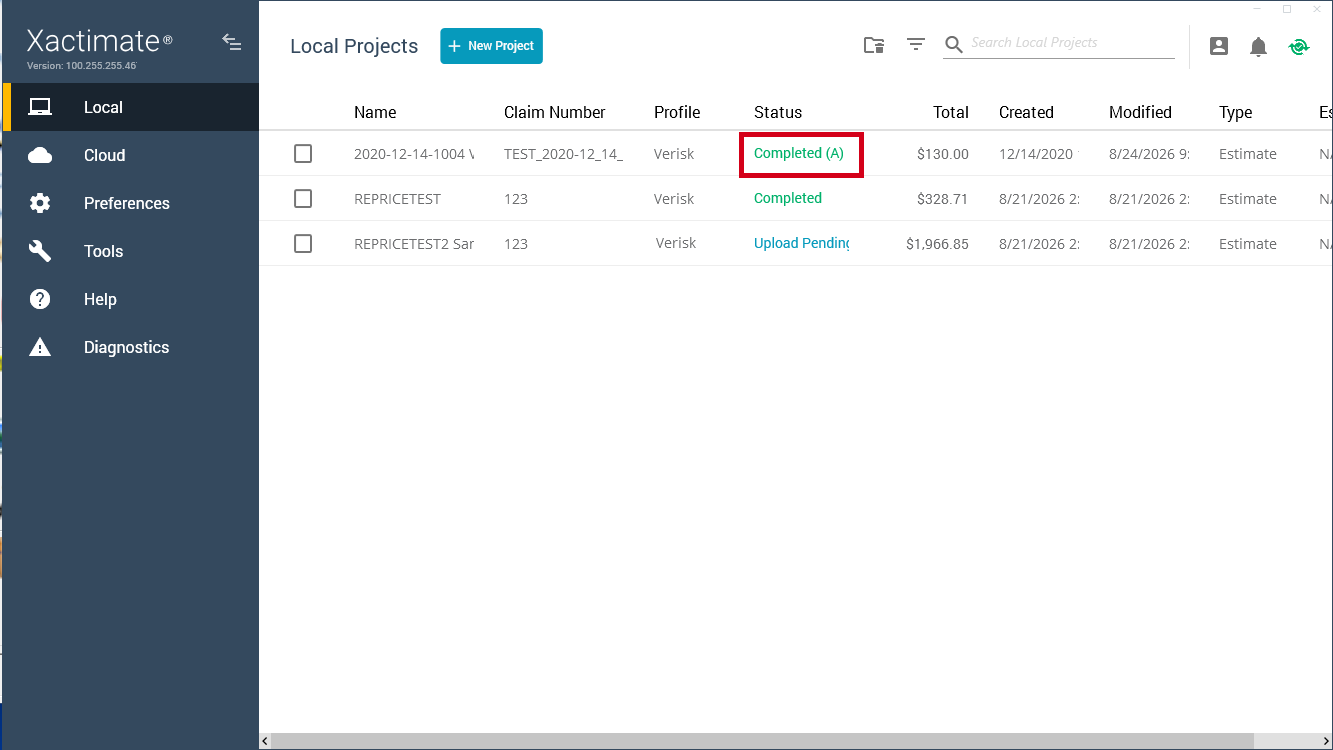Click the green sync status icon

(x=1298, y=46)
